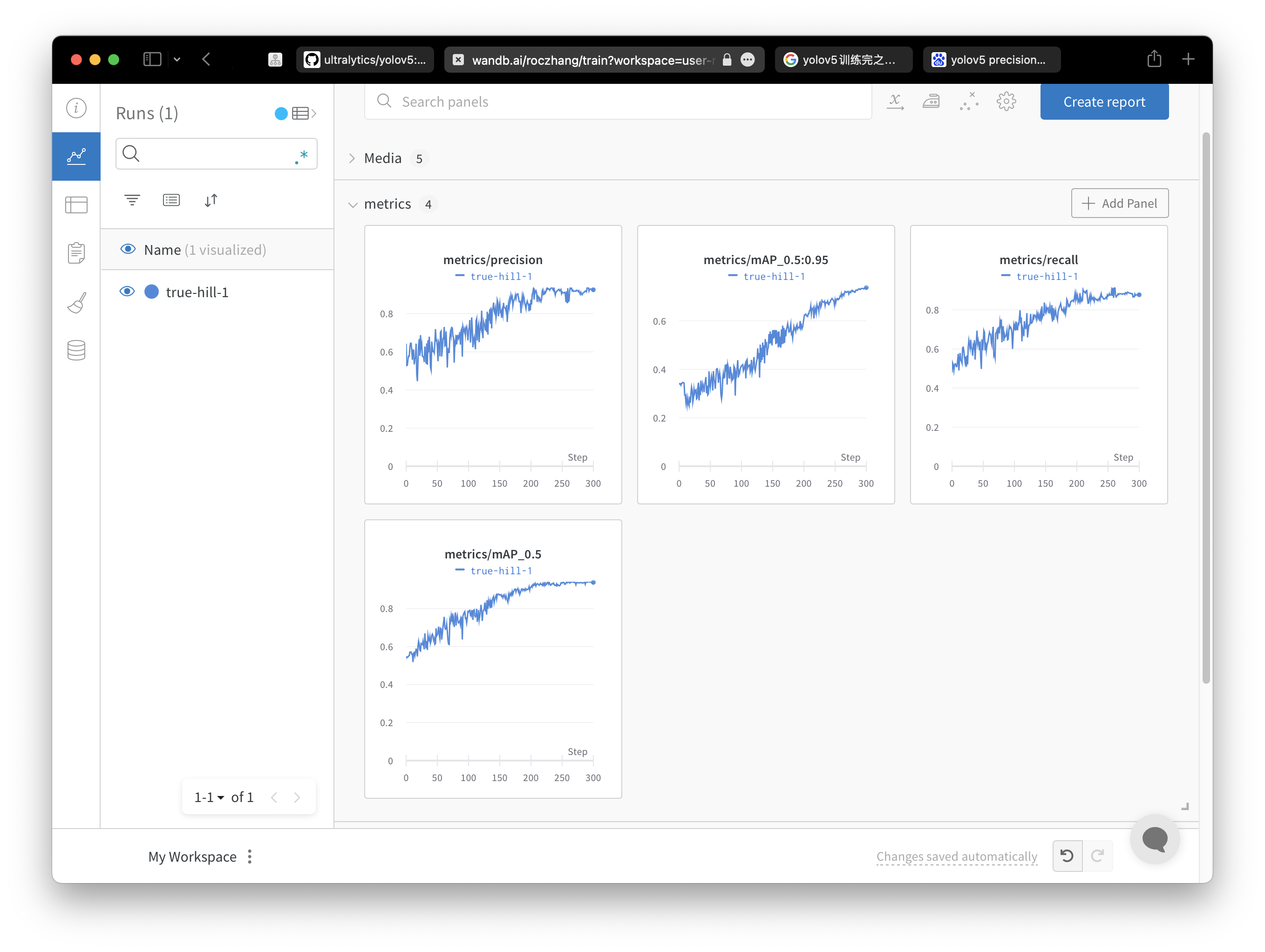Click the Add Panel button
The width and height of the screenshot is (1265, 952).
click(1119, 204)
